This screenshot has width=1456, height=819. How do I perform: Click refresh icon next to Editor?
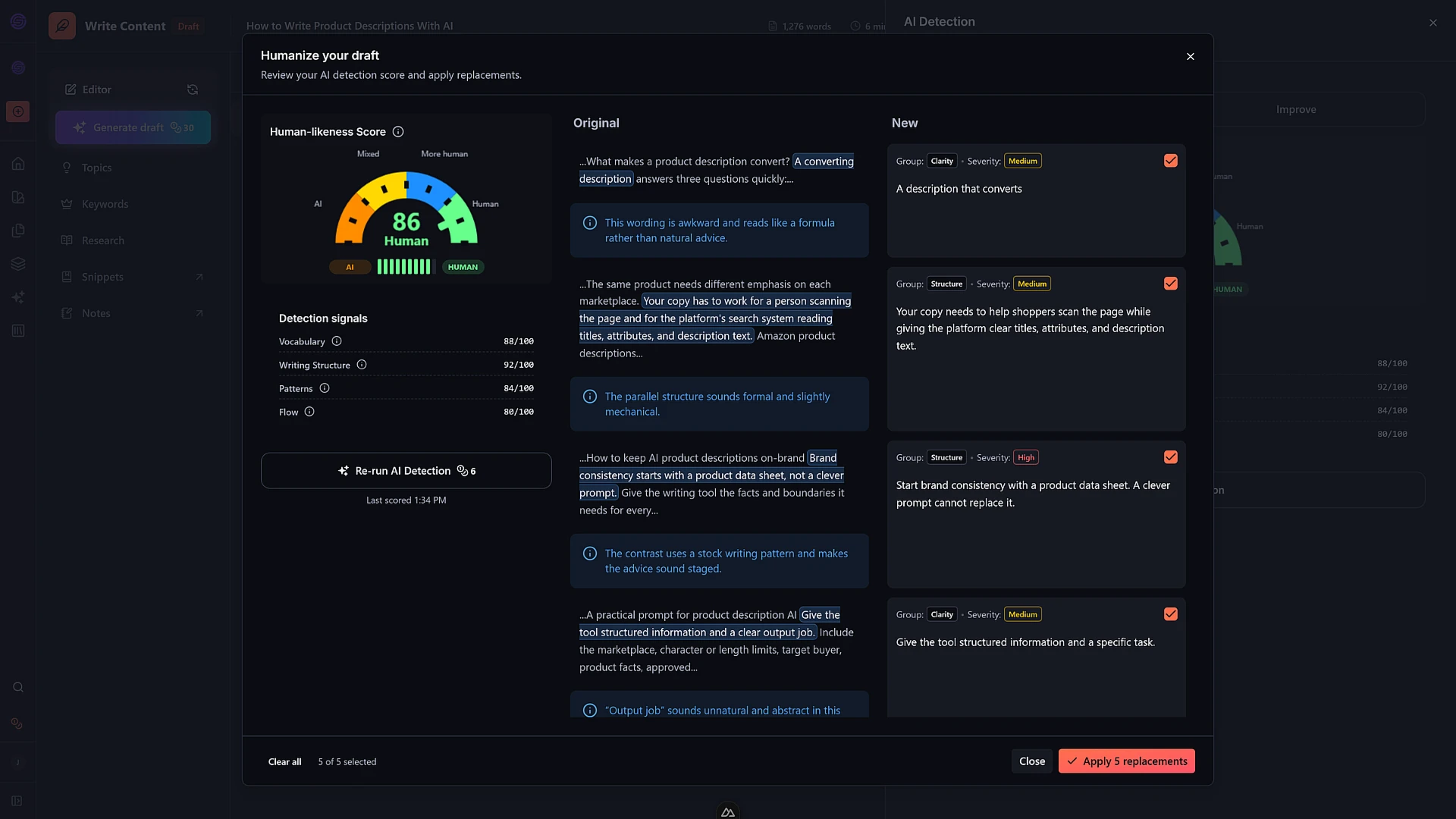tap(193, 89)
